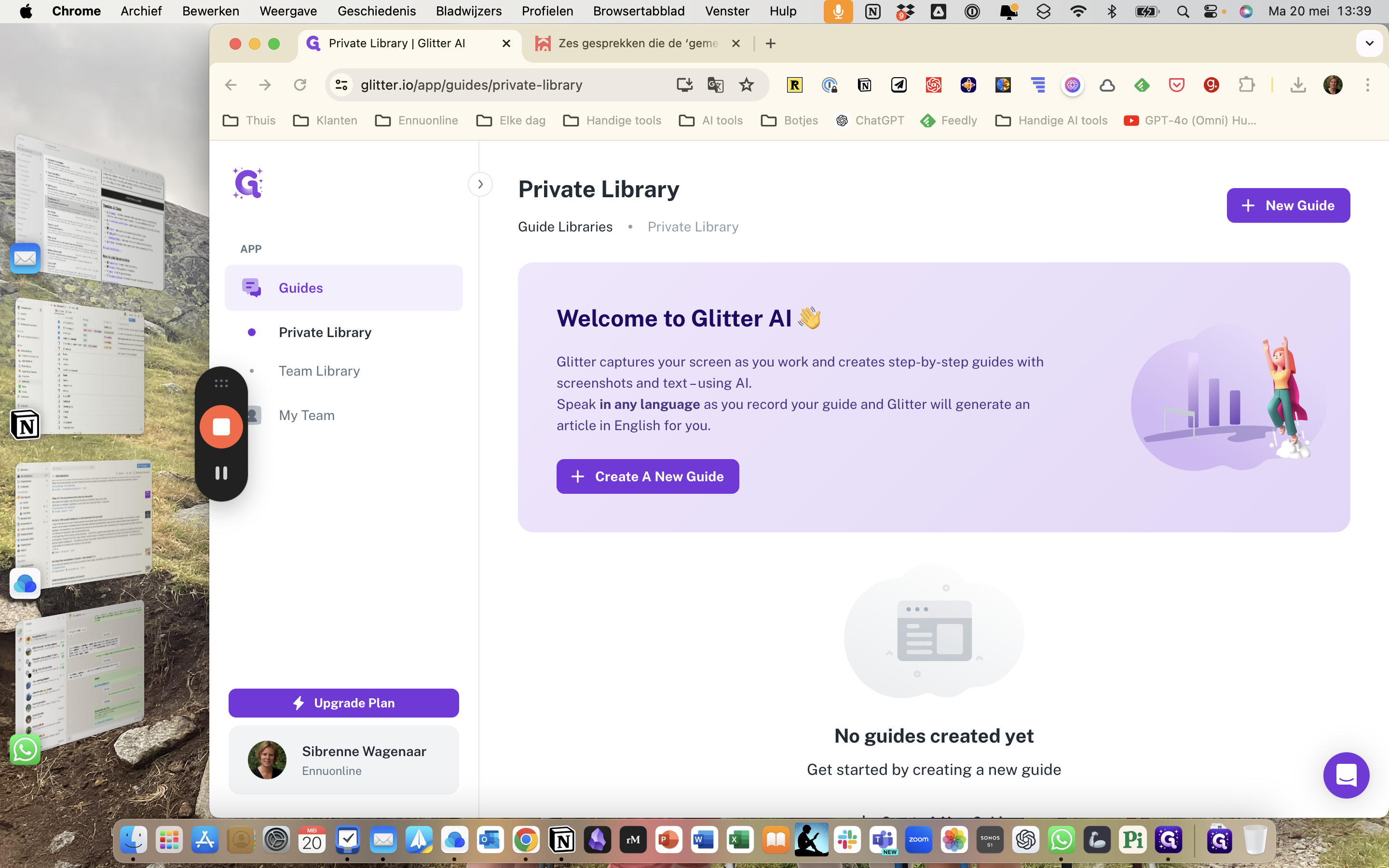This screenshot has width=1389, height=868.
Task: Open My Team in sidebar
Action: click(307, 415)
